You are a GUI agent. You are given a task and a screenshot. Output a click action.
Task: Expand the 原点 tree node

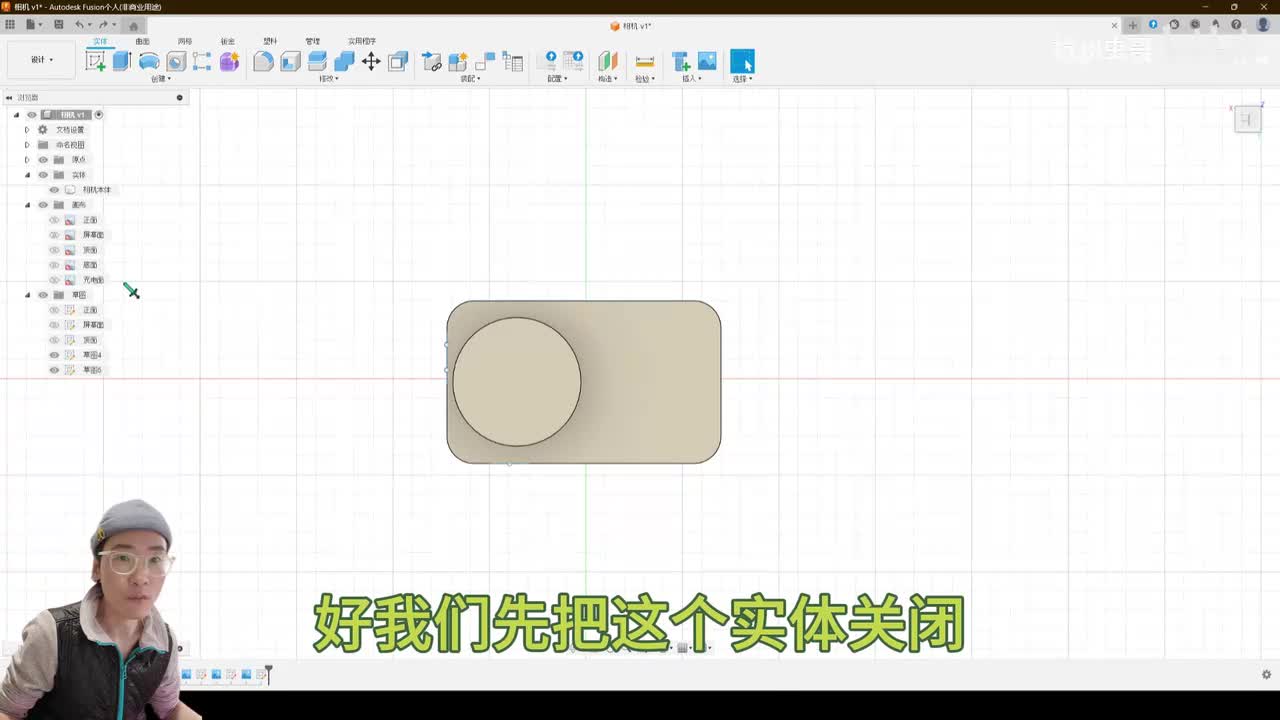pos(27,160)
